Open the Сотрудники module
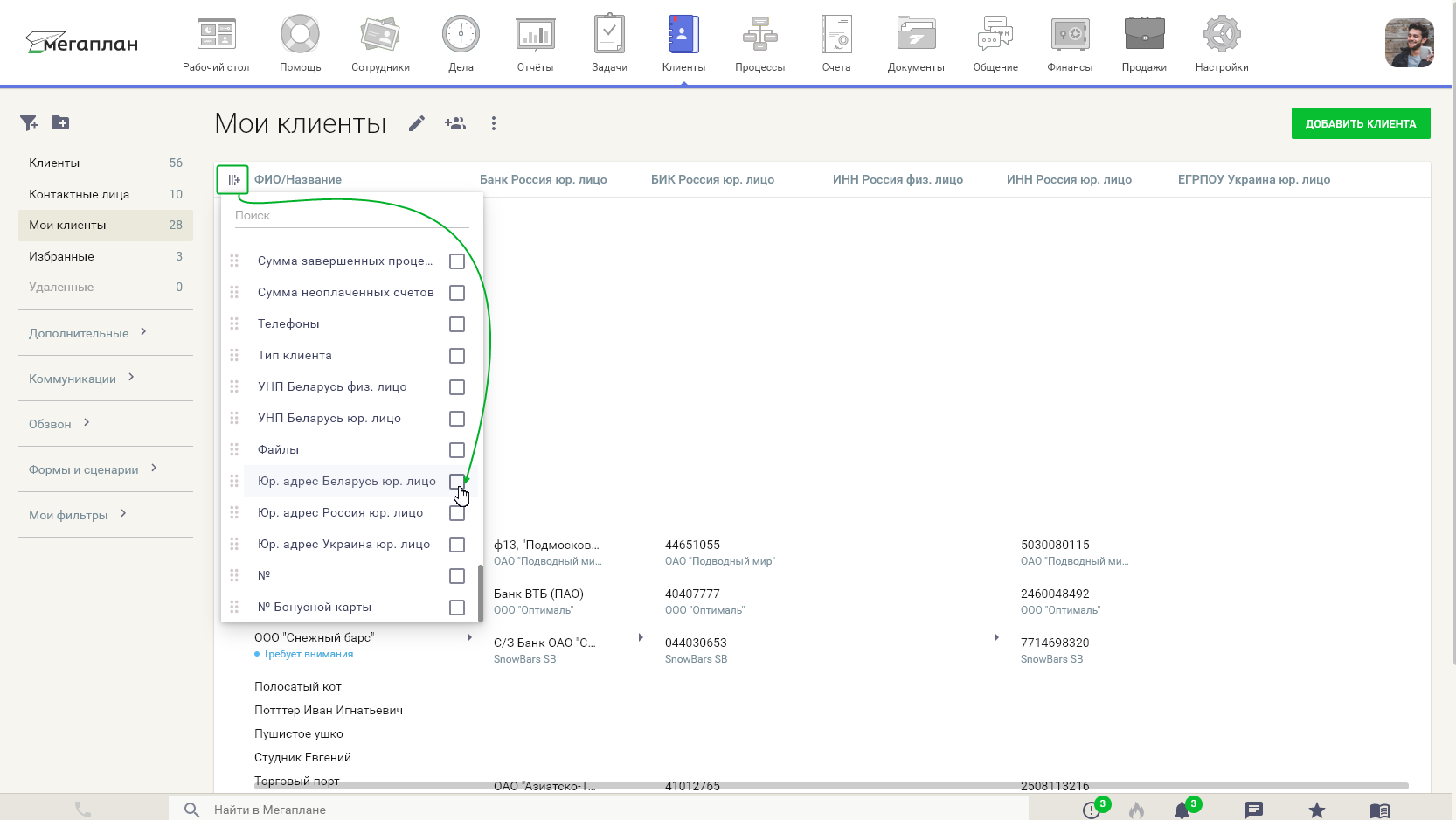The image size is (1456, 820). tap(380, 44)
